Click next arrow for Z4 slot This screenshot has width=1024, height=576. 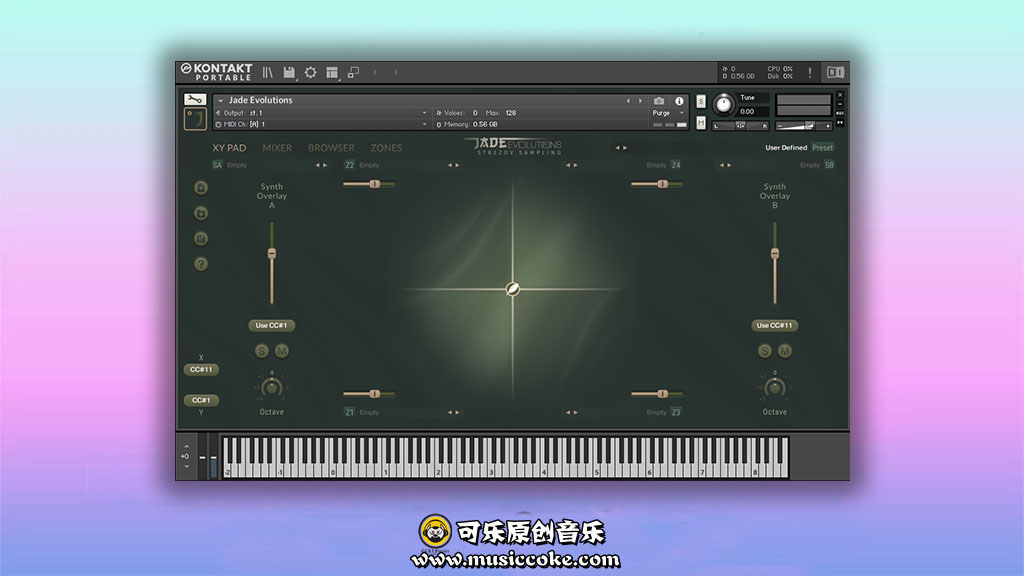click(575, 165)
